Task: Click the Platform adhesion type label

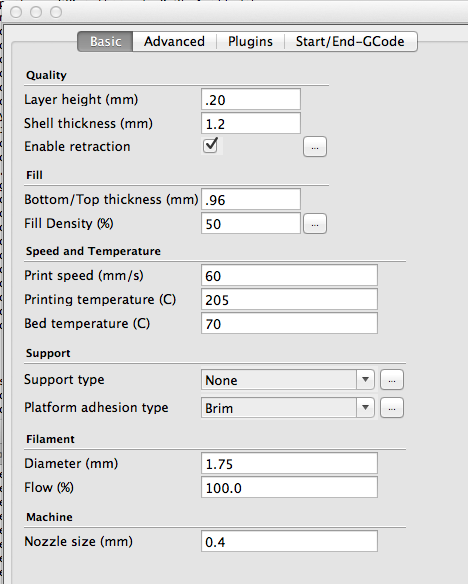Action: click(x=96, y=408)
